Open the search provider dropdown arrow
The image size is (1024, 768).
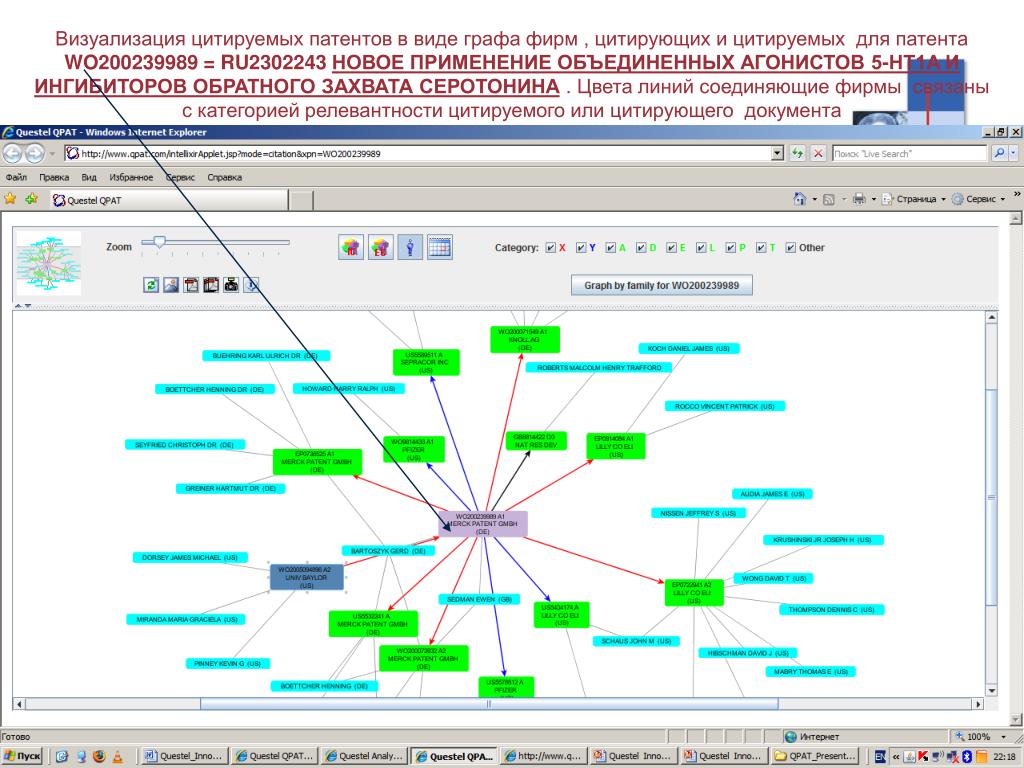tap(1014, 153)
